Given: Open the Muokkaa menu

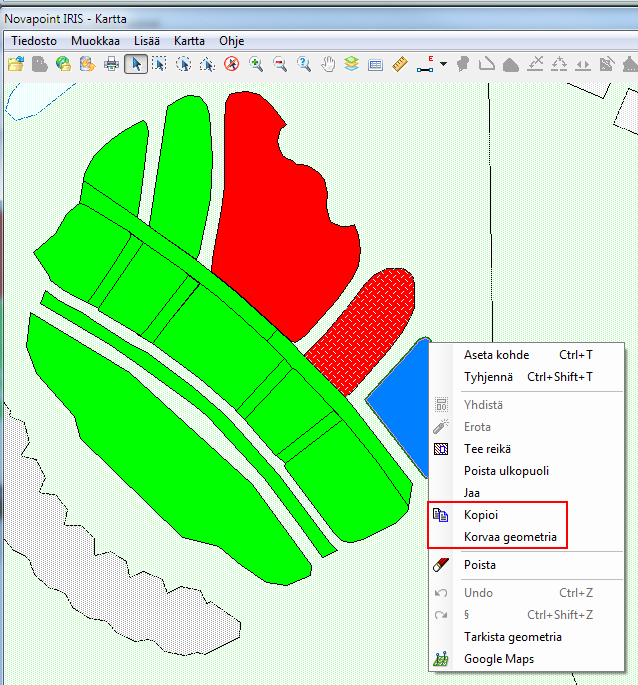Looking at the screenshot, I should click(95, 41).
